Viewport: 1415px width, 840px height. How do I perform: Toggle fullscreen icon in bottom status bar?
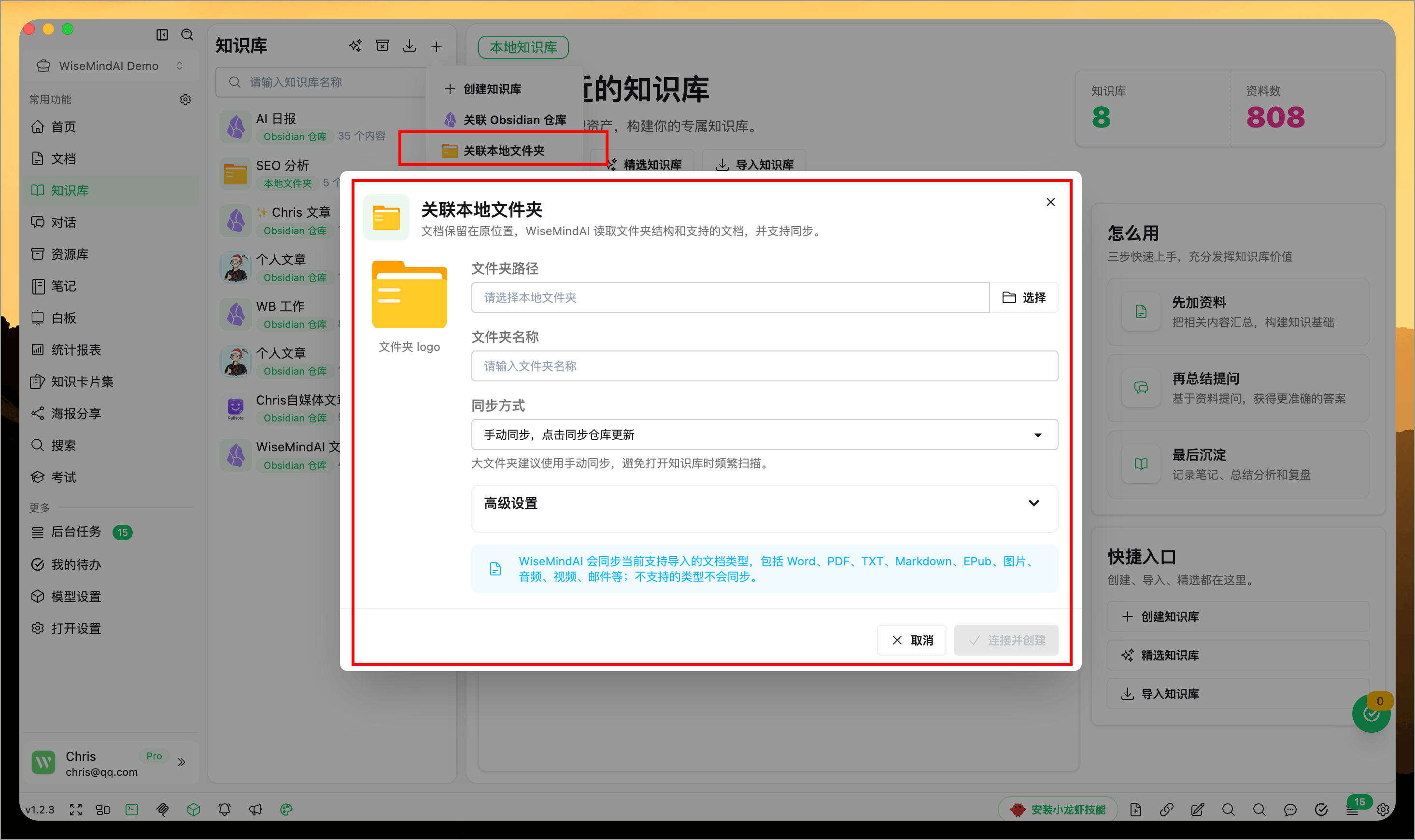coord(76,810)
